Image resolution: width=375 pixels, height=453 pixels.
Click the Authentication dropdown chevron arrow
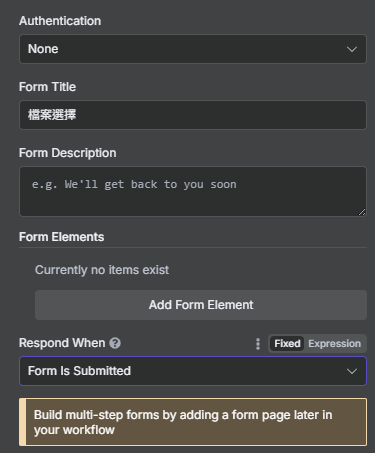point(352,49)
